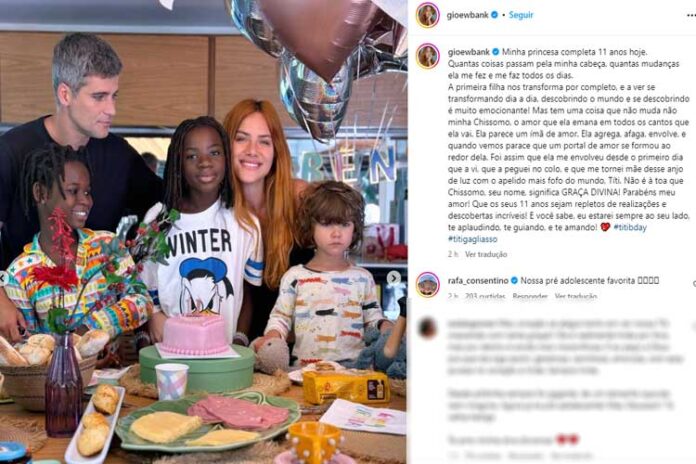Click rafa_consentino username in comment

[x=478, y=281]
